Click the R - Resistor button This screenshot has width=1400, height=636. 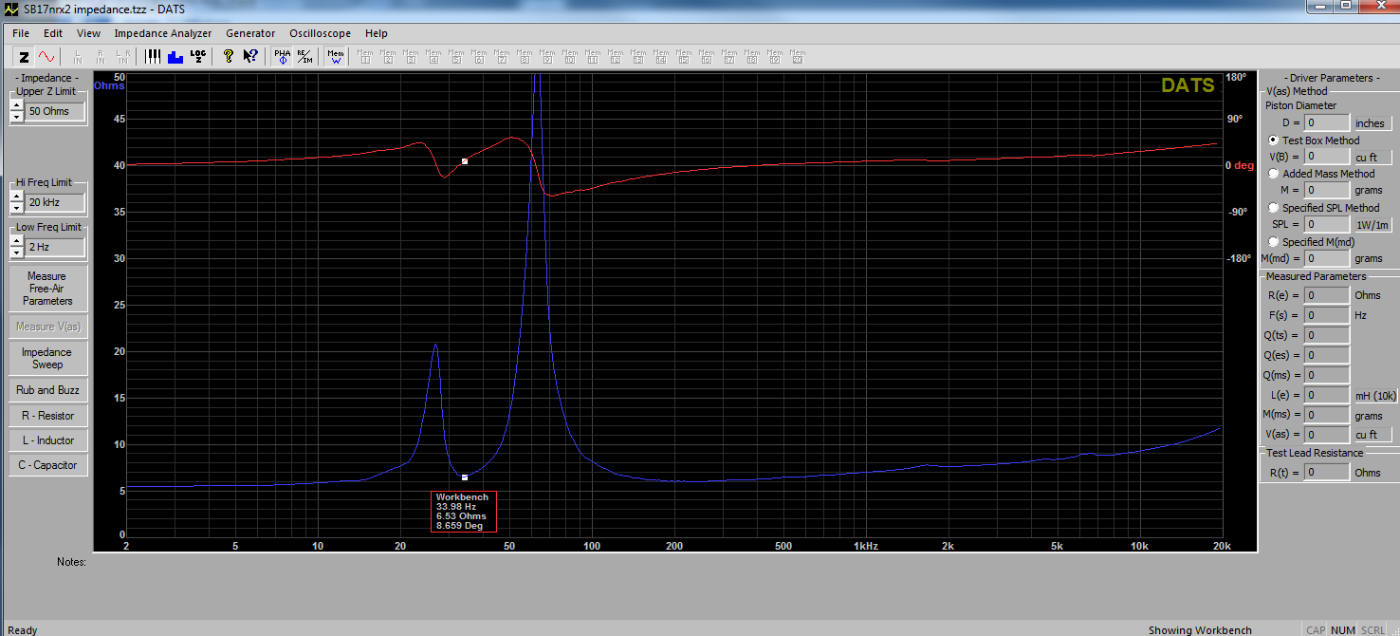[x=47, y=415]
